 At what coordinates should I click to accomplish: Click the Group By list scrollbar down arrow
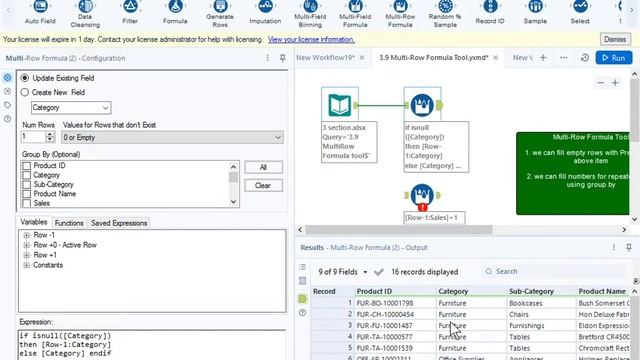pos(233,202)
